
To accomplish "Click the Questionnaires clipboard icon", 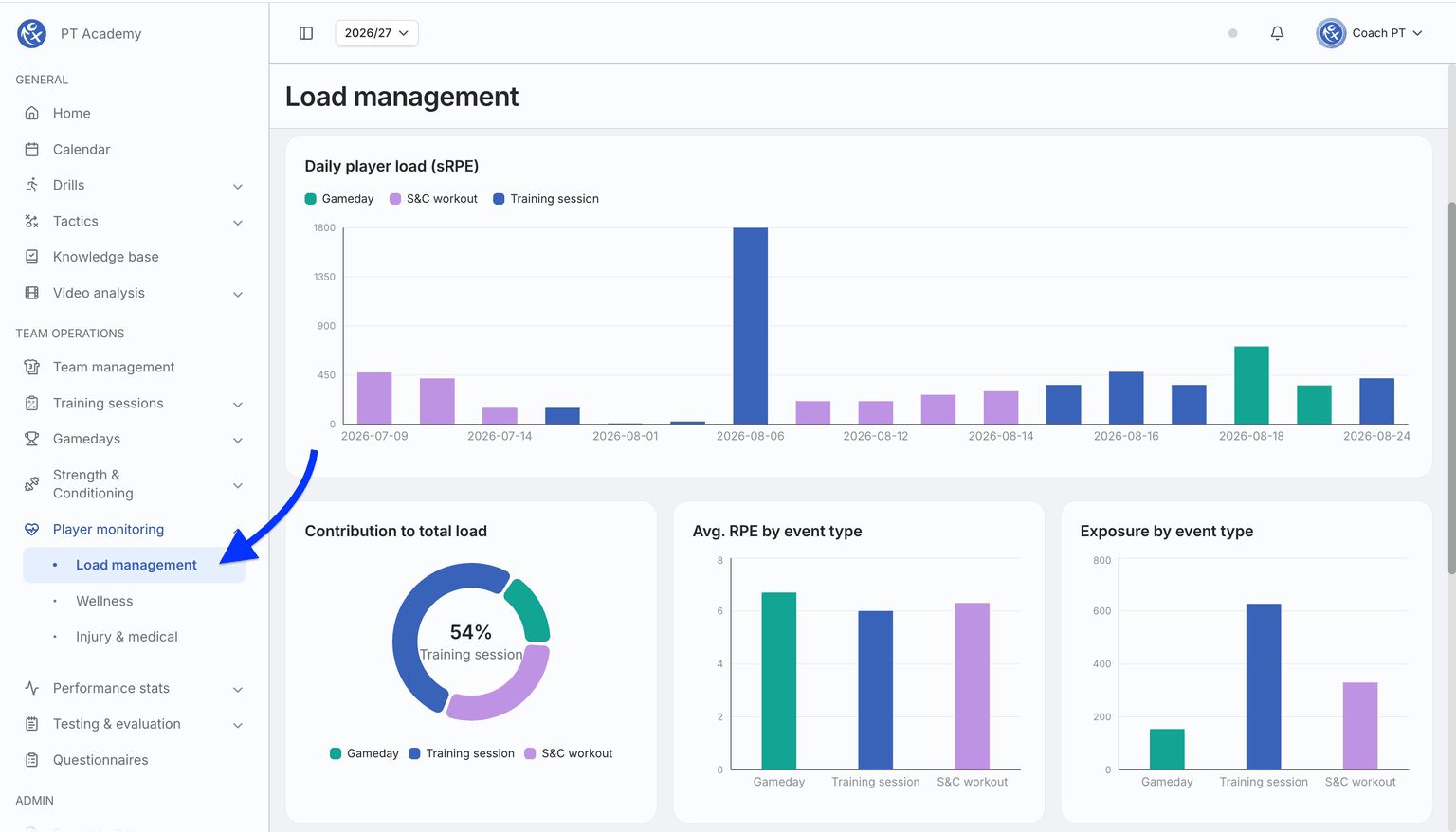I will (x=32, y=760).
